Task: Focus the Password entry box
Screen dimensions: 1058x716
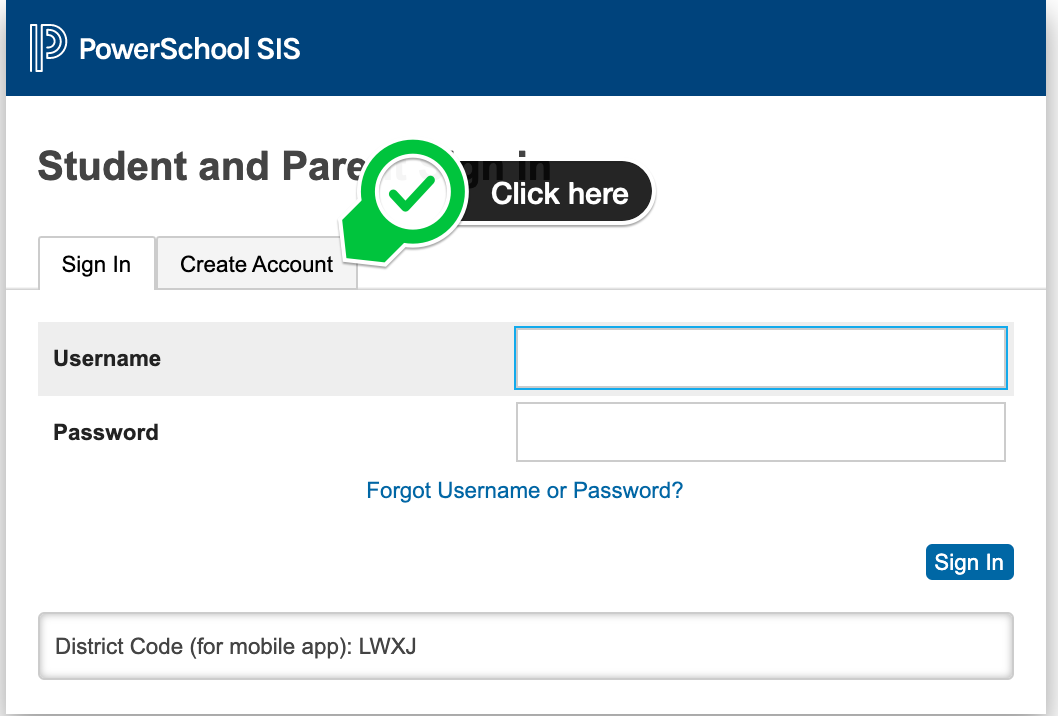Action: pyautogui.click(x=760, y=432)
